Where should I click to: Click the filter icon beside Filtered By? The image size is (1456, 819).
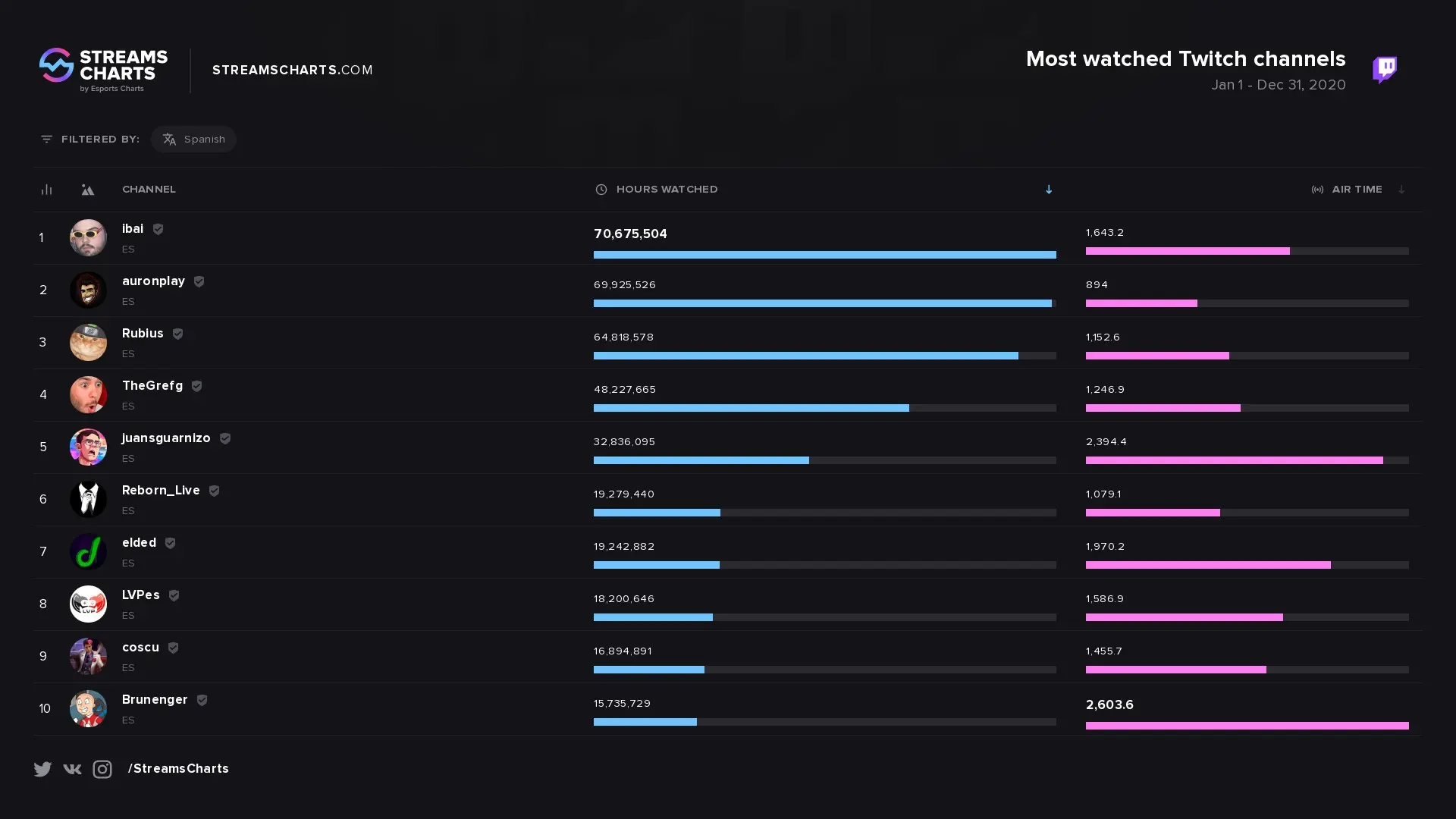[x=46, y=140]
